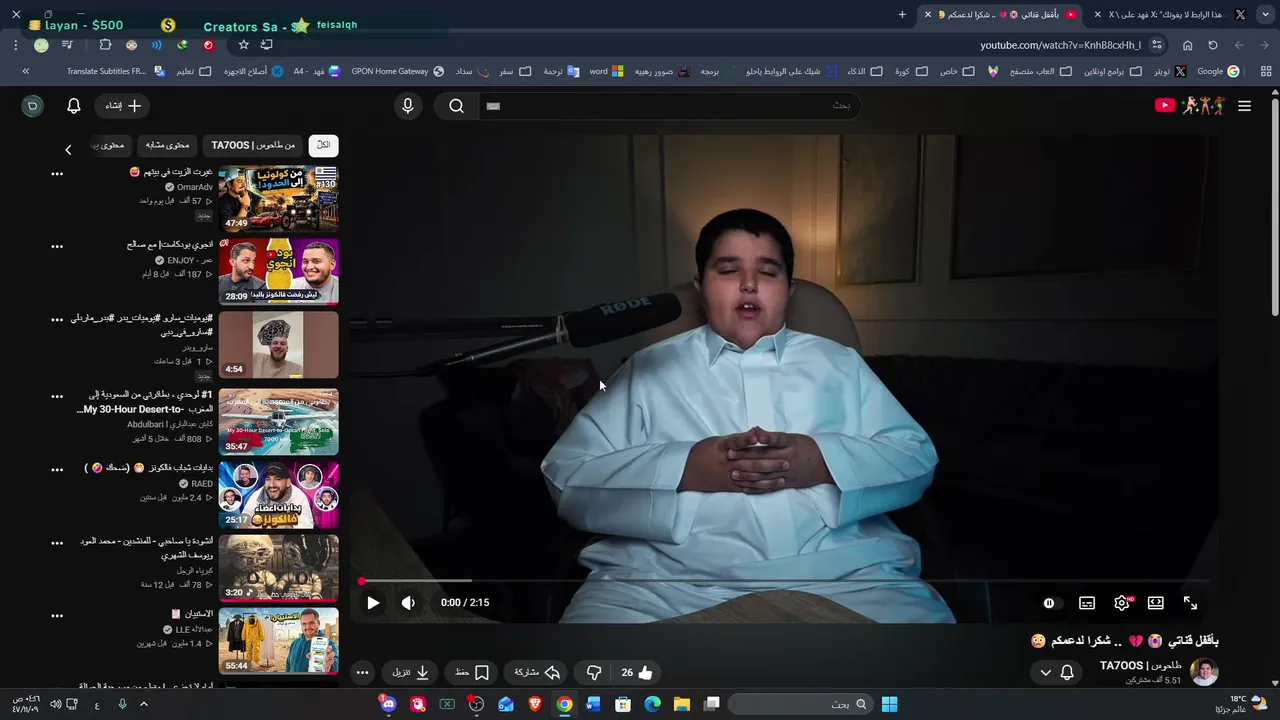Save video with حفظ button
The height and width of the screenshot is (720, 1280).
pyautogui.click(x=472, y=673)
